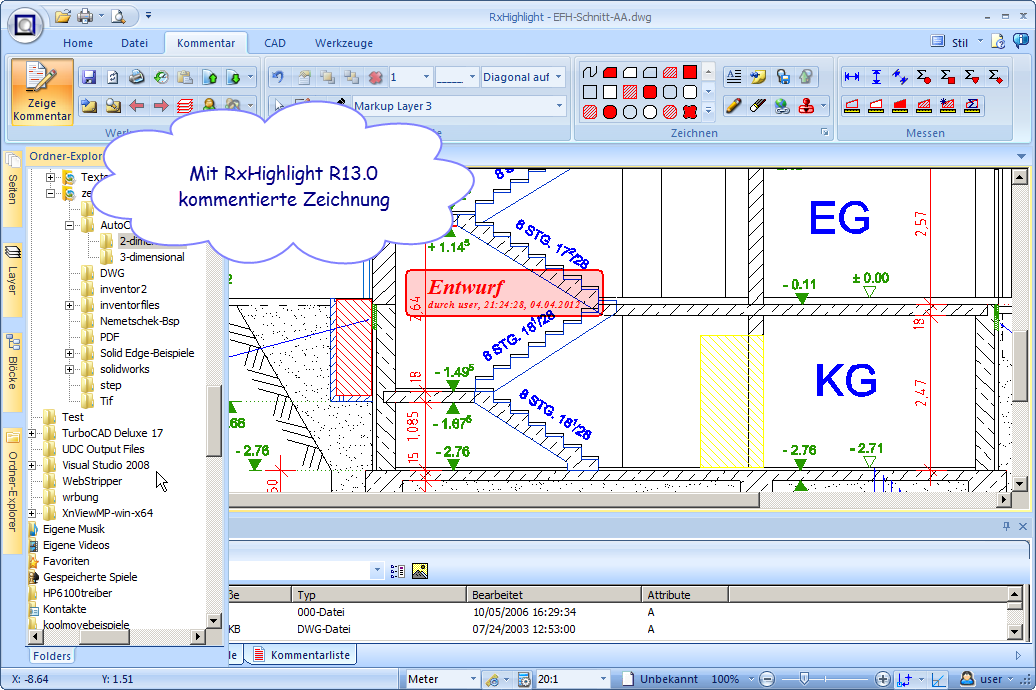Click the first area measure icon
This screenshot has height=690, width=1036.
pos(852,105)
